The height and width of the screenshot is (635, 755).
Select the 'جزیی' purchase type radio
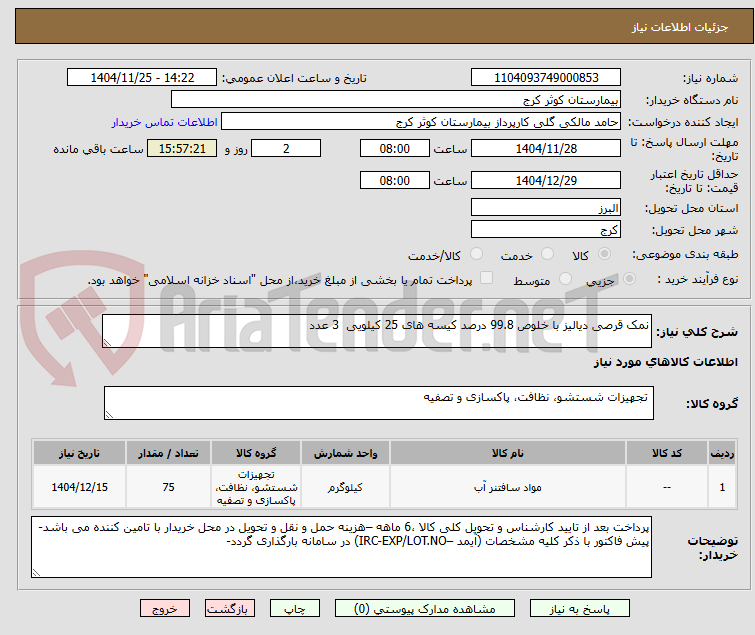coord(629,279)
